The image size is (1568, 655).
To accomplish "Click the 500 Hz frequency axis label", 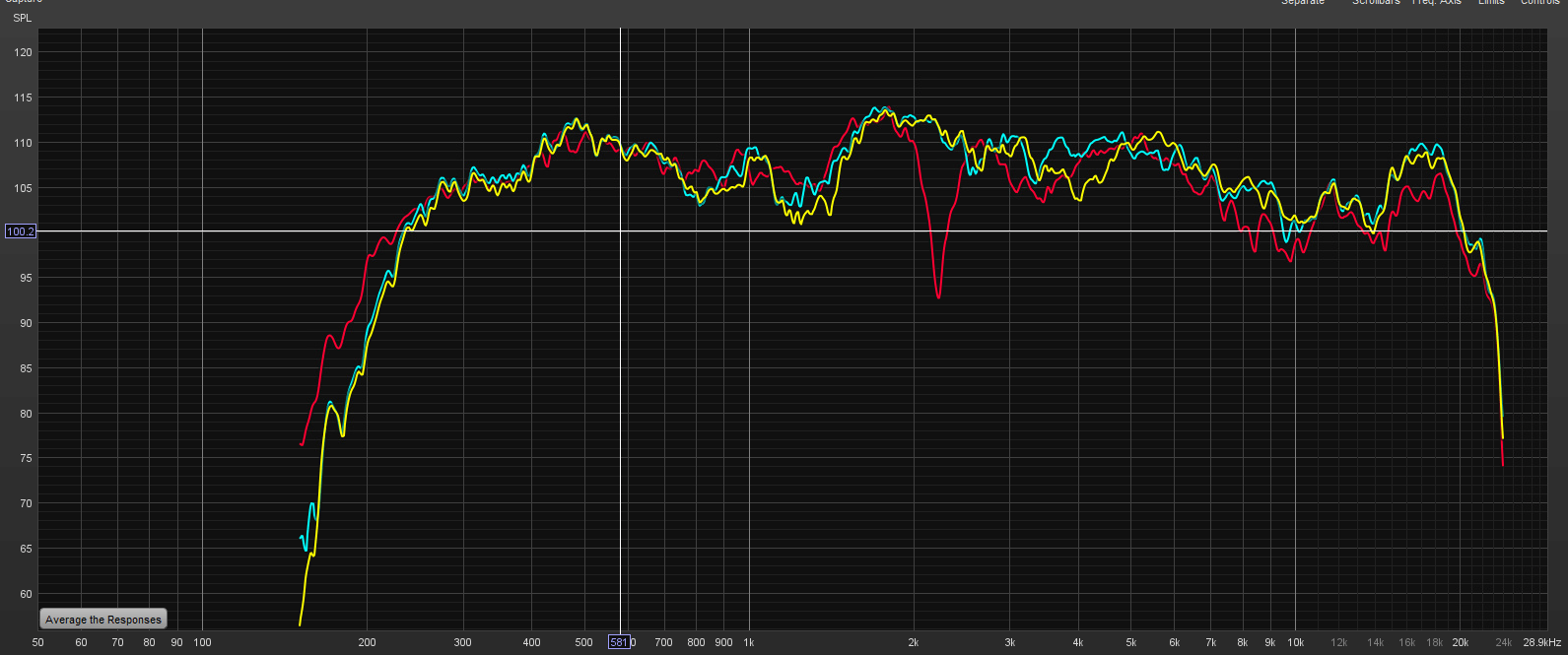I will pyautogui.click(x=583, y=642).
